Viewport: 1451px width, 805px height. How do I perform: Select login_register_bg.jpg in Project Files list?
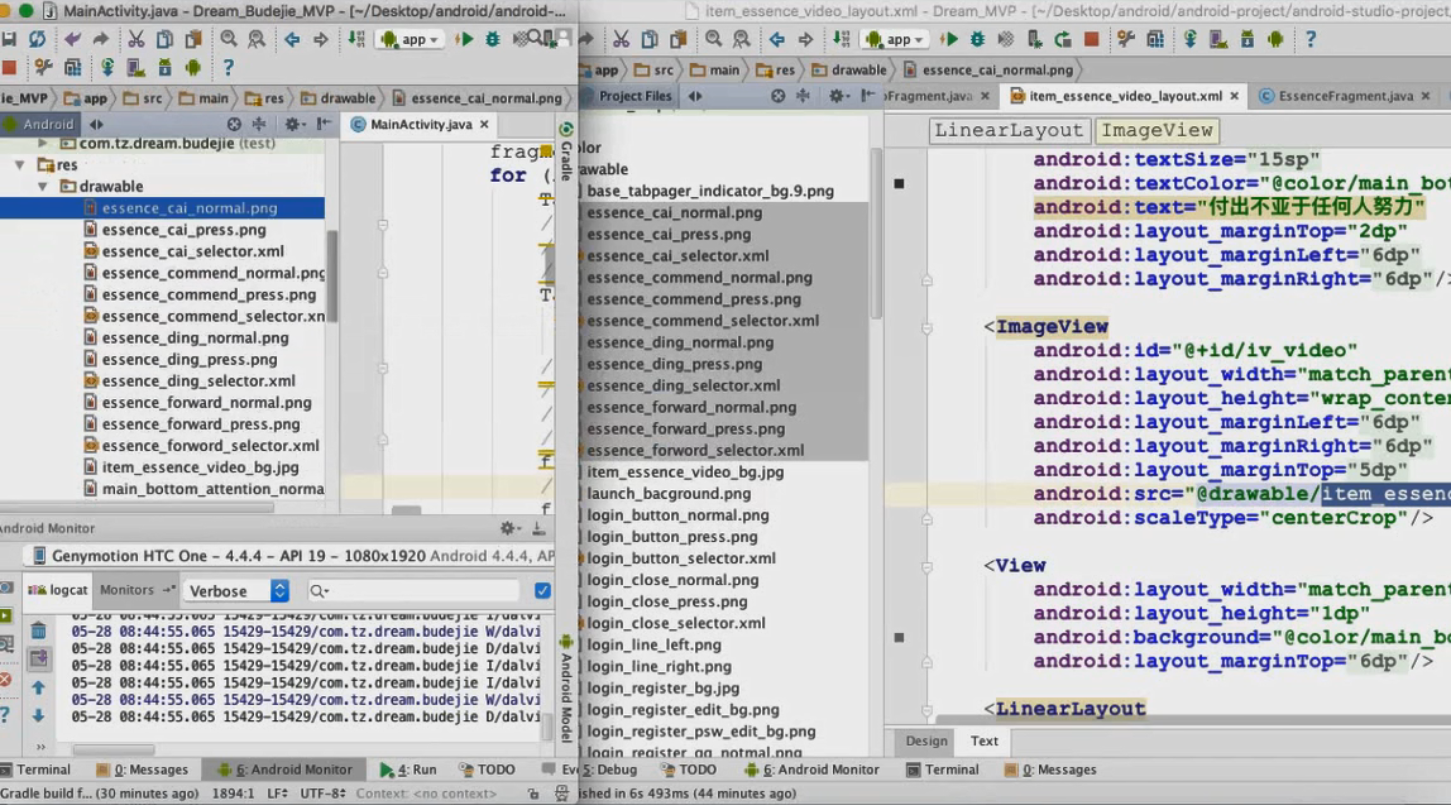tap(663, 688)
